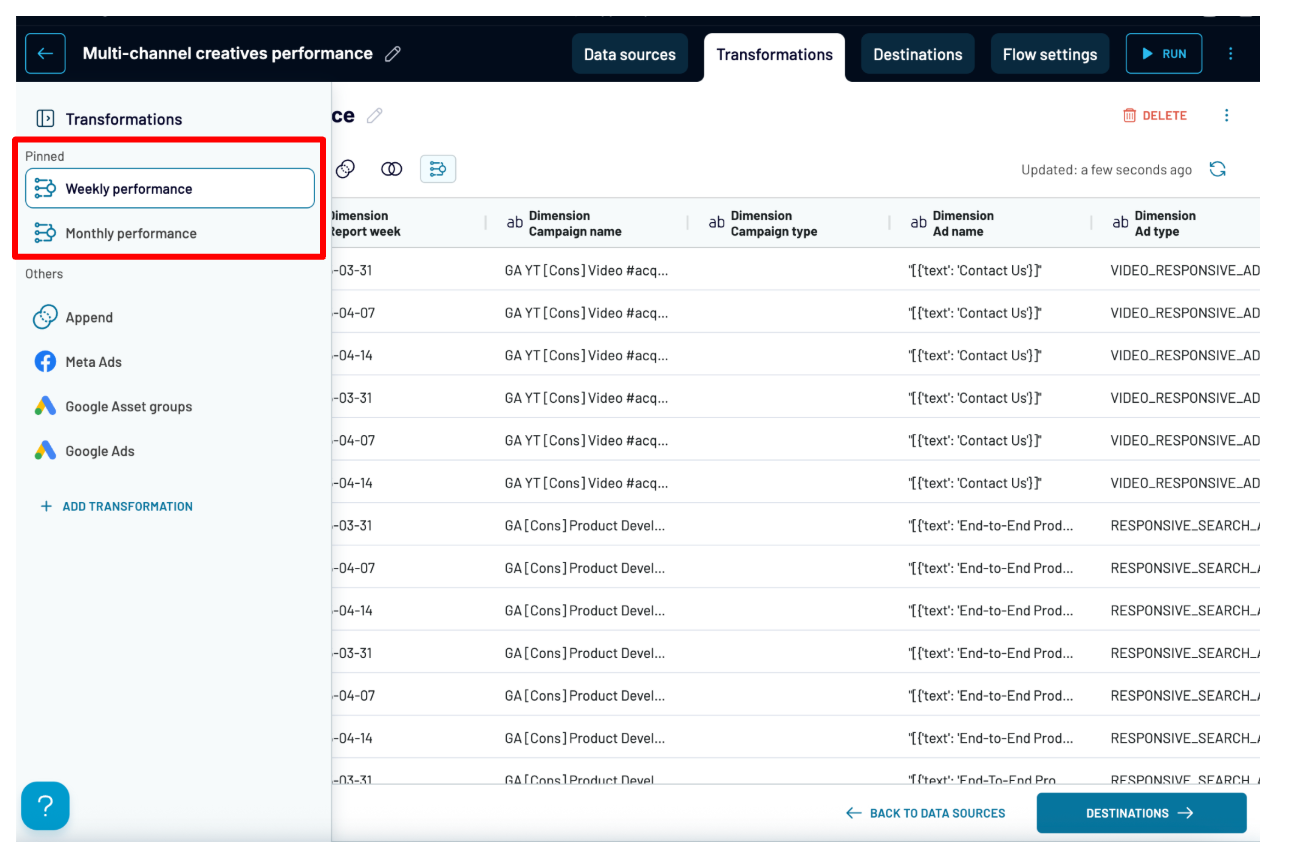Delete the current transformation

coord(1155,116)
